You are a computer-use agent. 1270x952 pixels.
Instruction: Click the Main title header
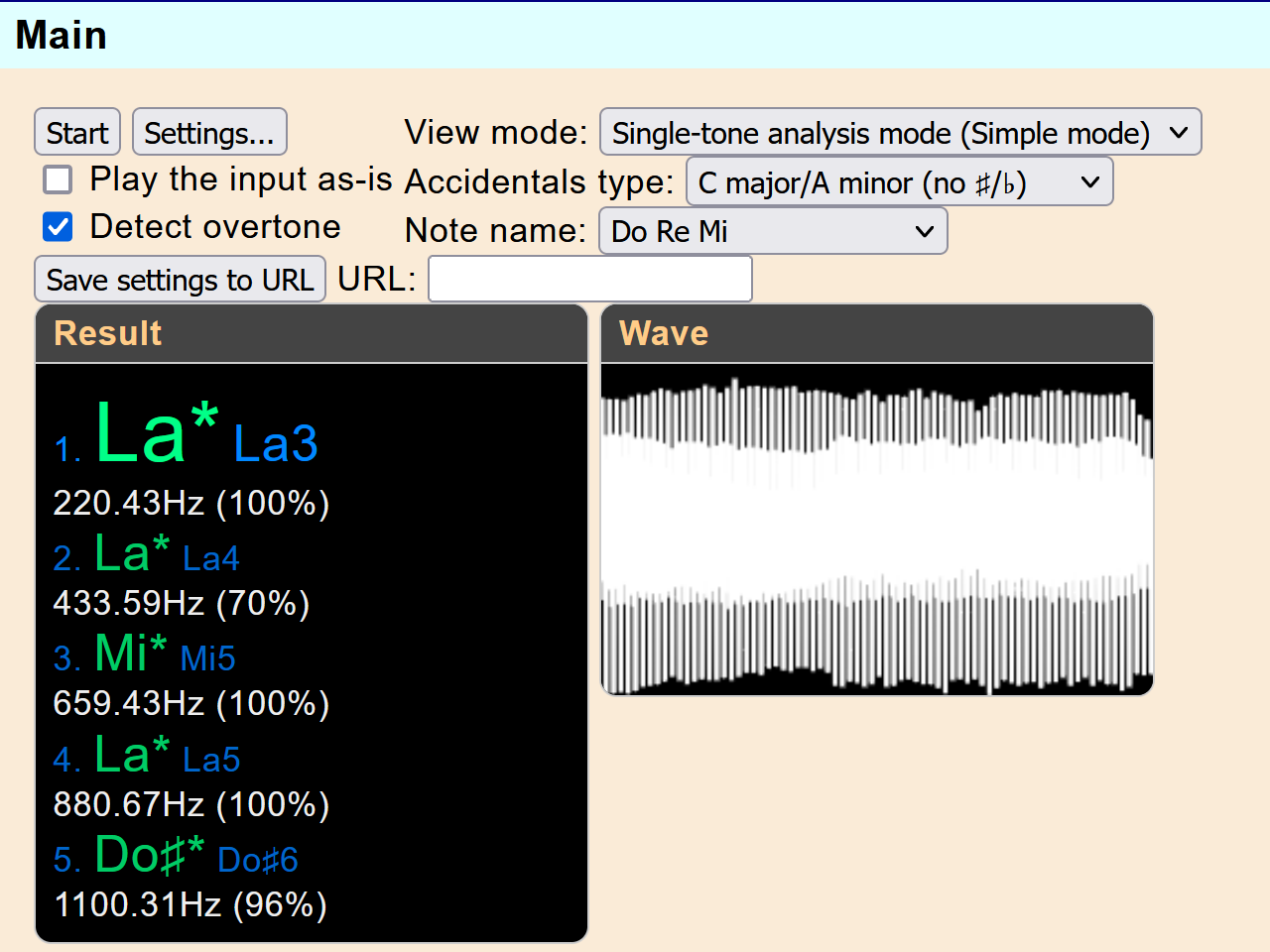pyautogui.click(x=61, y=35)
